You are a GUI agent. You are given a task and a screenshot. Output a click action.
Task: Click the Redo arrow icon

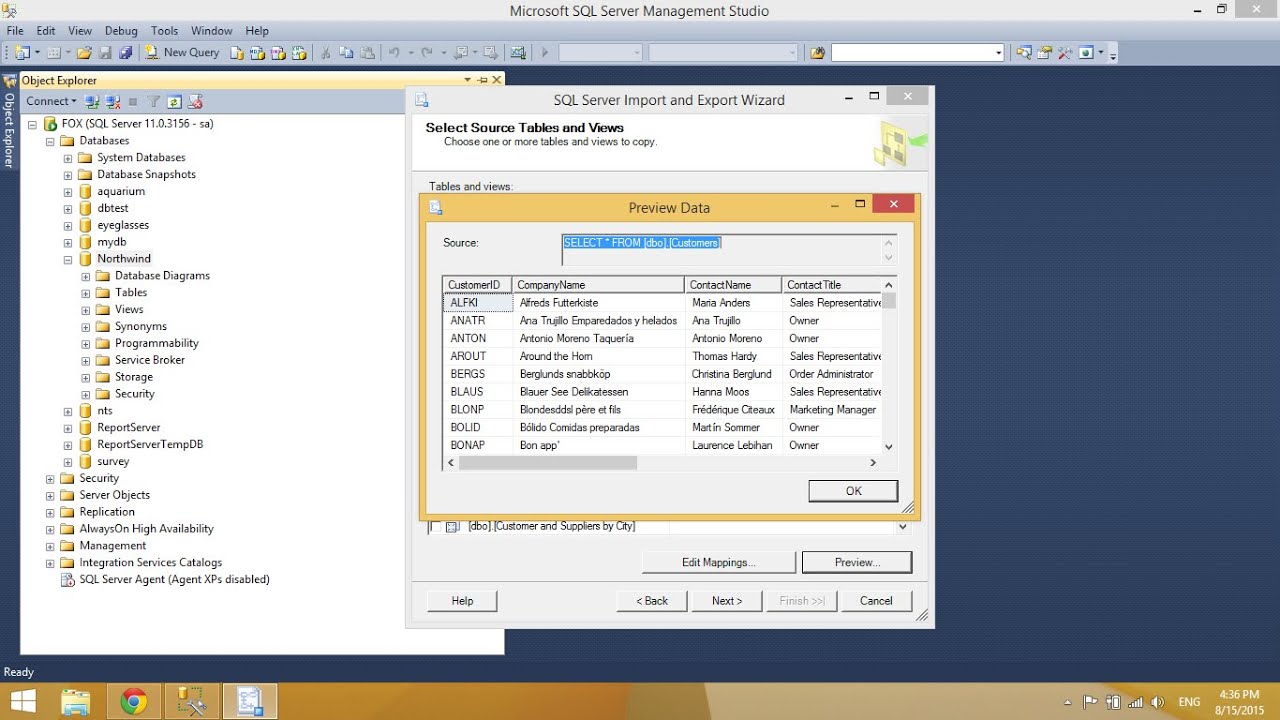pyautogui.click(x=427, y=52)
